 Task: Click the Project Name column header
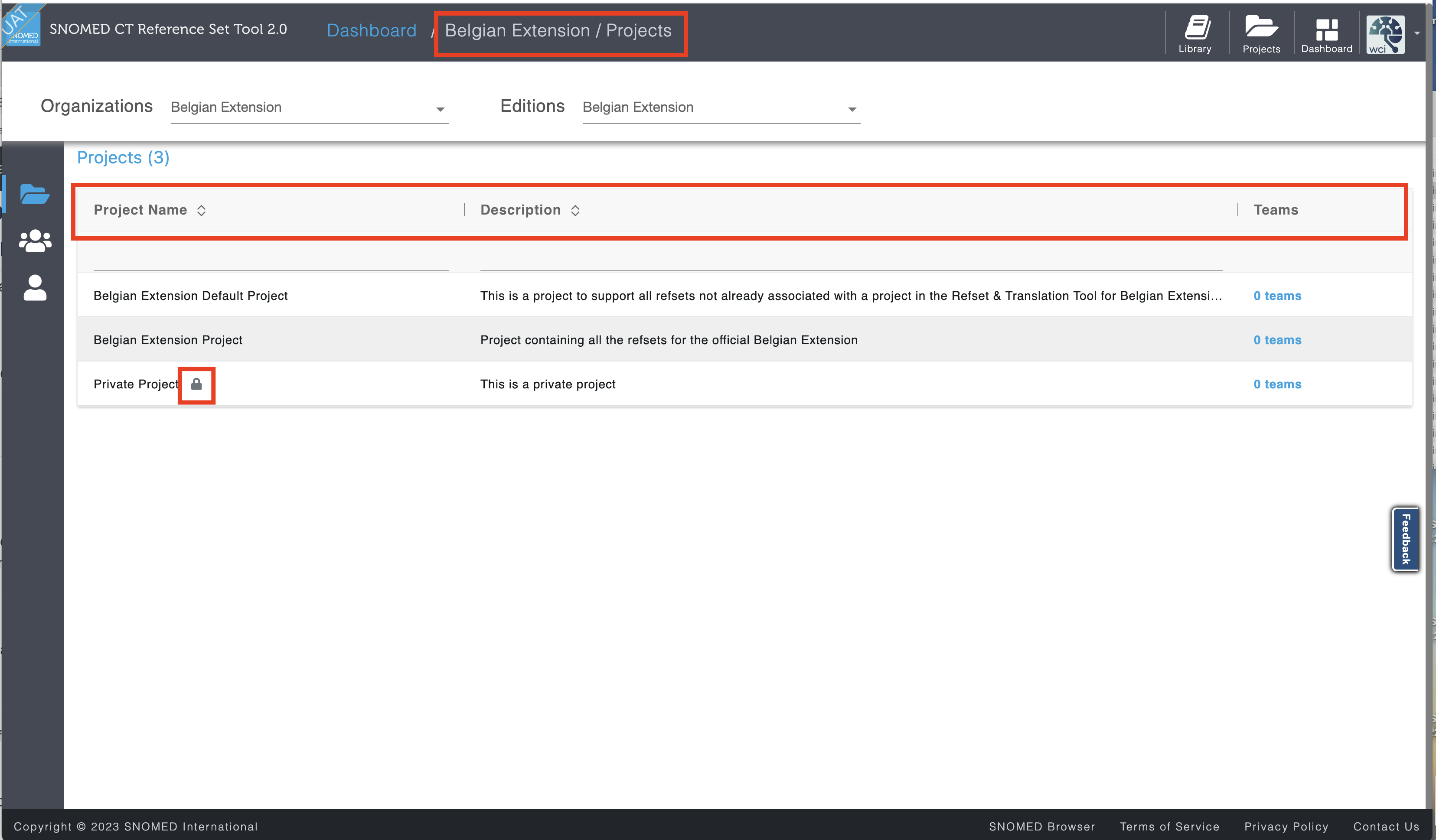pyautogui.click(x=140, y=210)
